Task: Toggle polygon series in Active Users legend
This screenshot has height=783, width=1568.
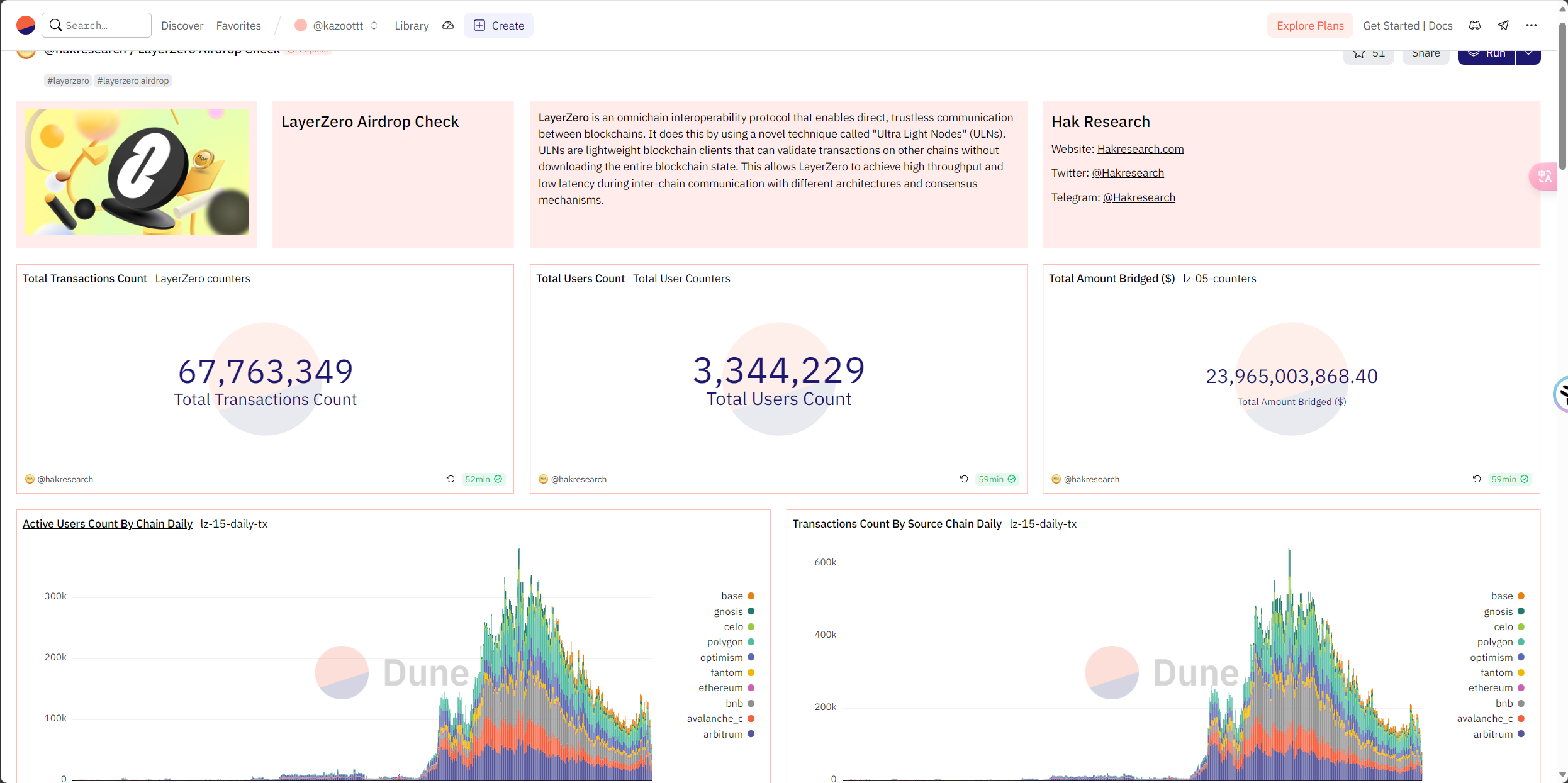Action: point(731,642)
